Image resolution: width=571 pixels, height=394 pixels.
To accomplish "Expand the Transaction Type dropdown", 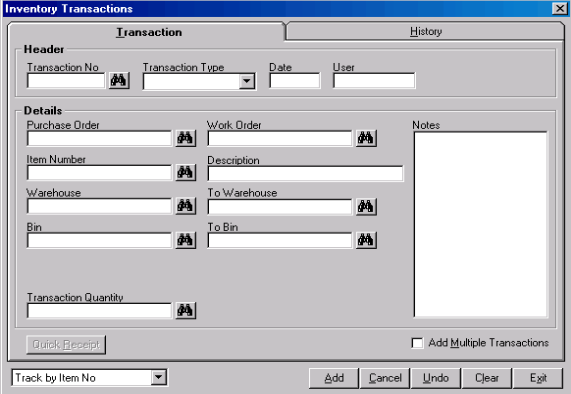I will (x=247, y=81).
